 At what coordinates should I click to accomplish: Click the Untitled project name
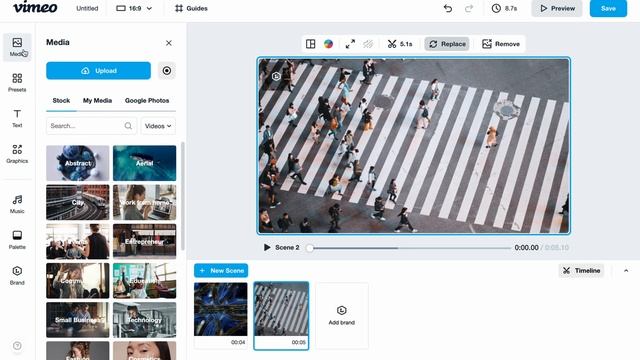(x=87, y=8)
